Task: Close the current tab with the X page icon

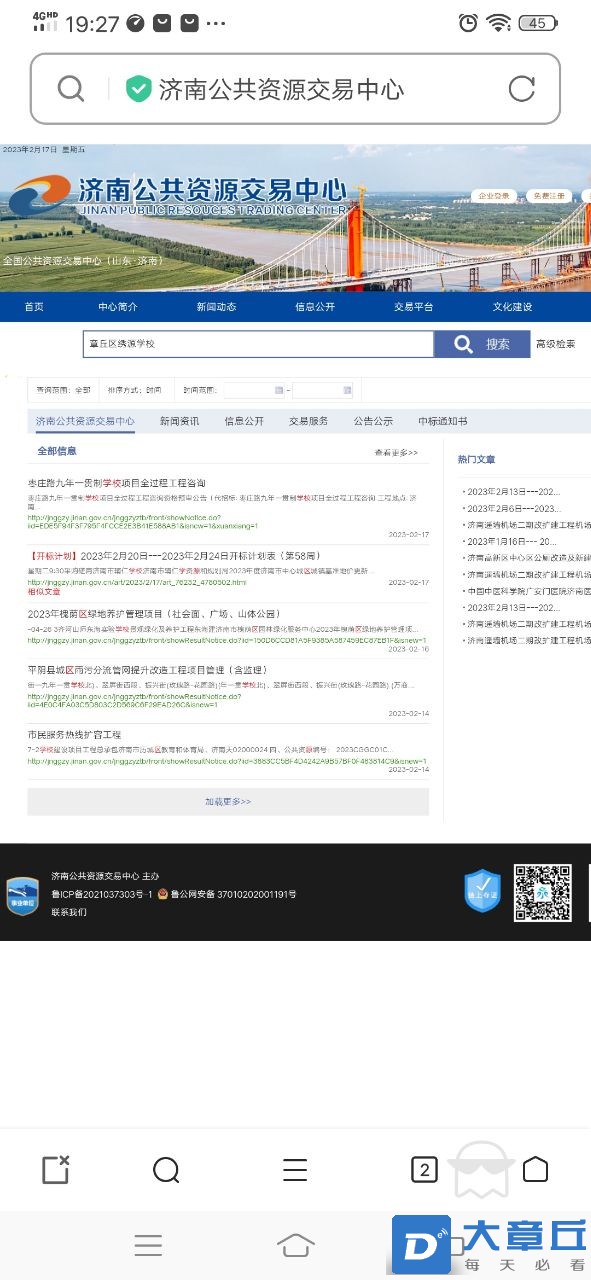Action: 56,1169
